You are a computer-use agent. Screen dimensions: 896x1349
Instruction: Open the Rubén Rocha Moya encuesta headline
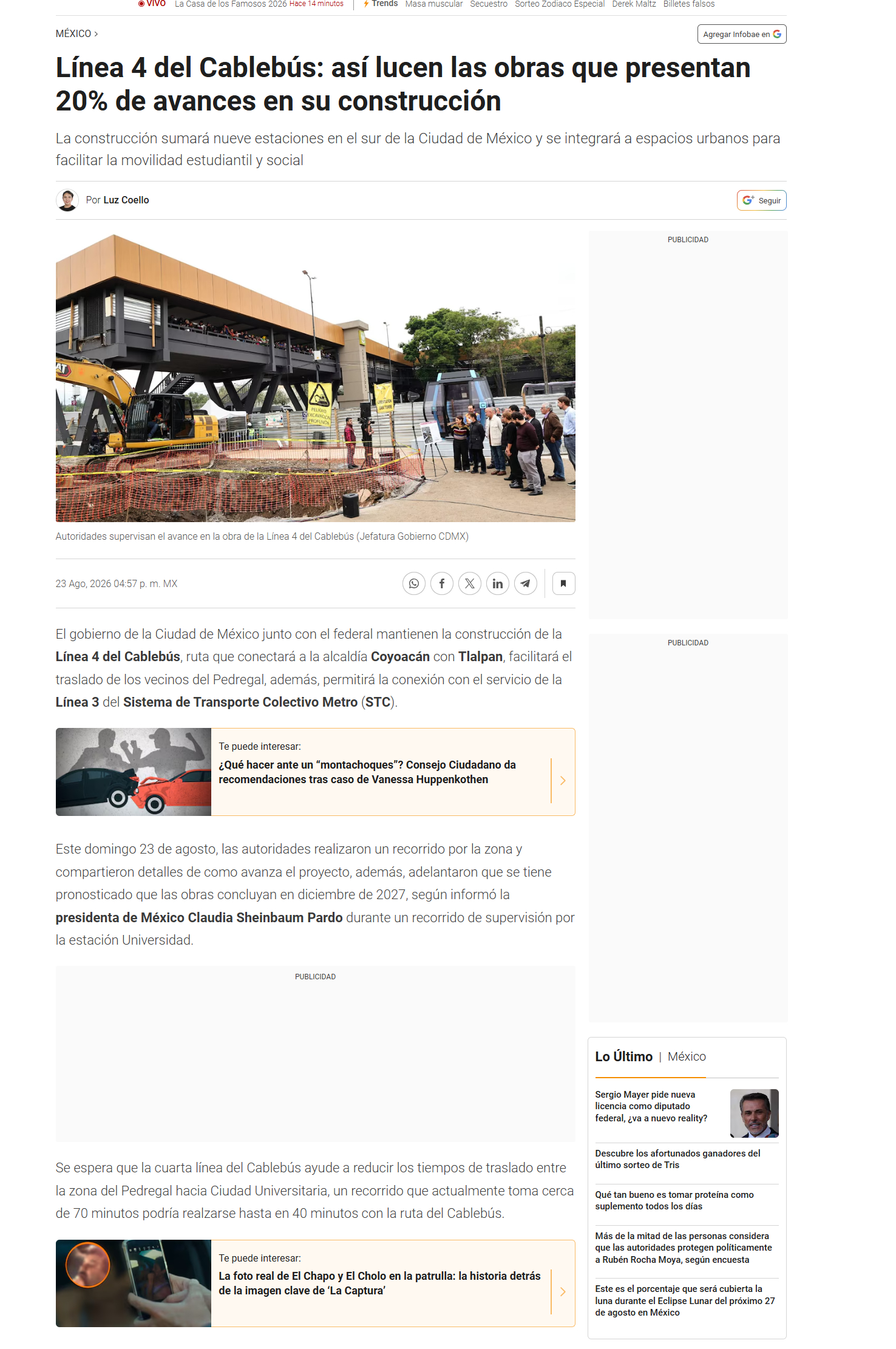pos(684,1248)
